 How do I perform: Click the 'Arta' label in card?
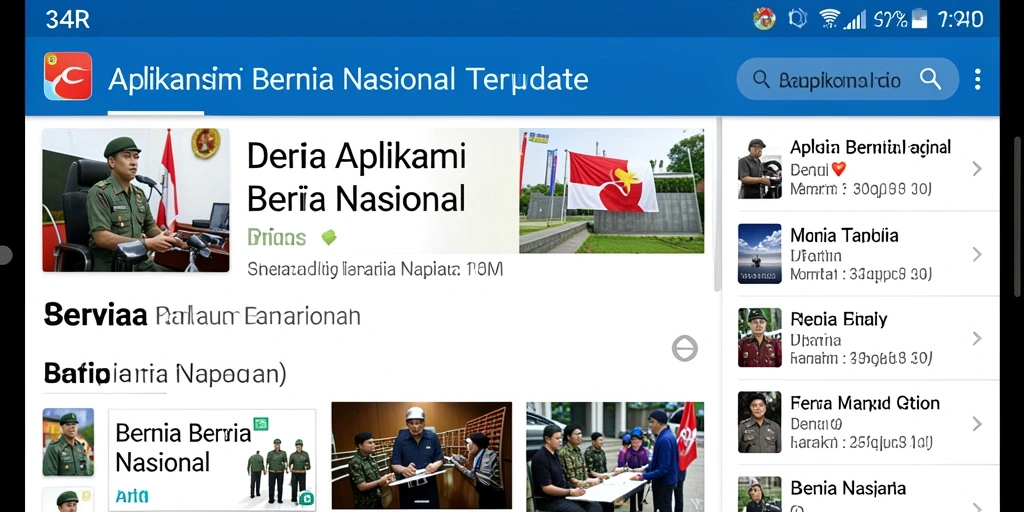[131, 497]
